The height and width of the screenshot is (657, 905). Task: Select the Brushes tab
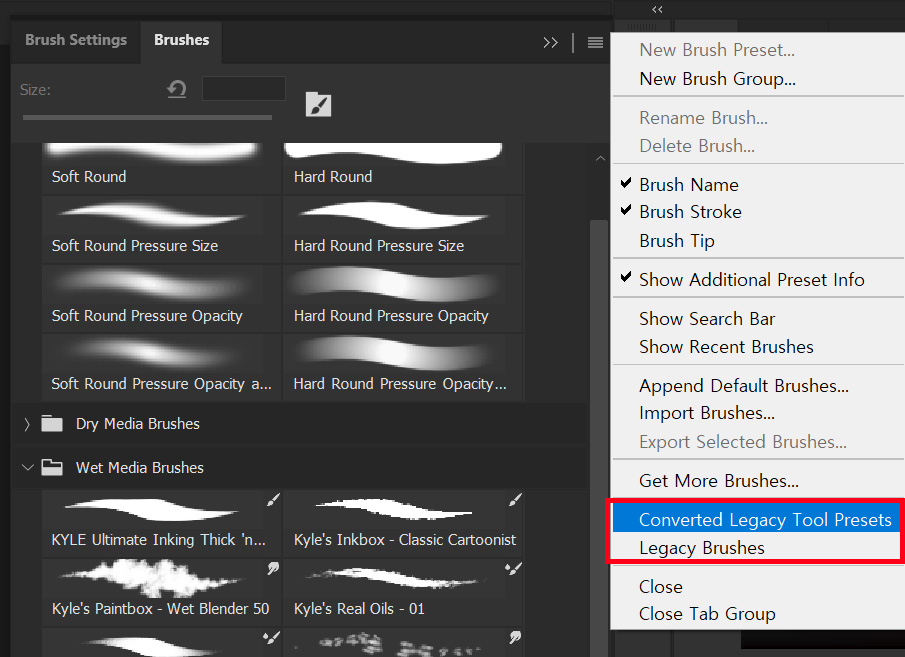point(181,40)
